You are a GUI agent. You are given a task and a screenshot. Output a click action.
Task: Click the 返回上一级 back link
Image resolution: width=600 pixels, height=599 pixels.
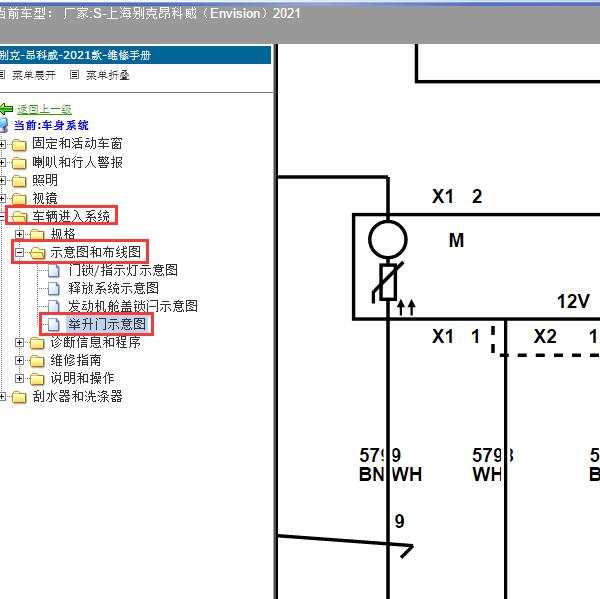click(x=44, y=109)
